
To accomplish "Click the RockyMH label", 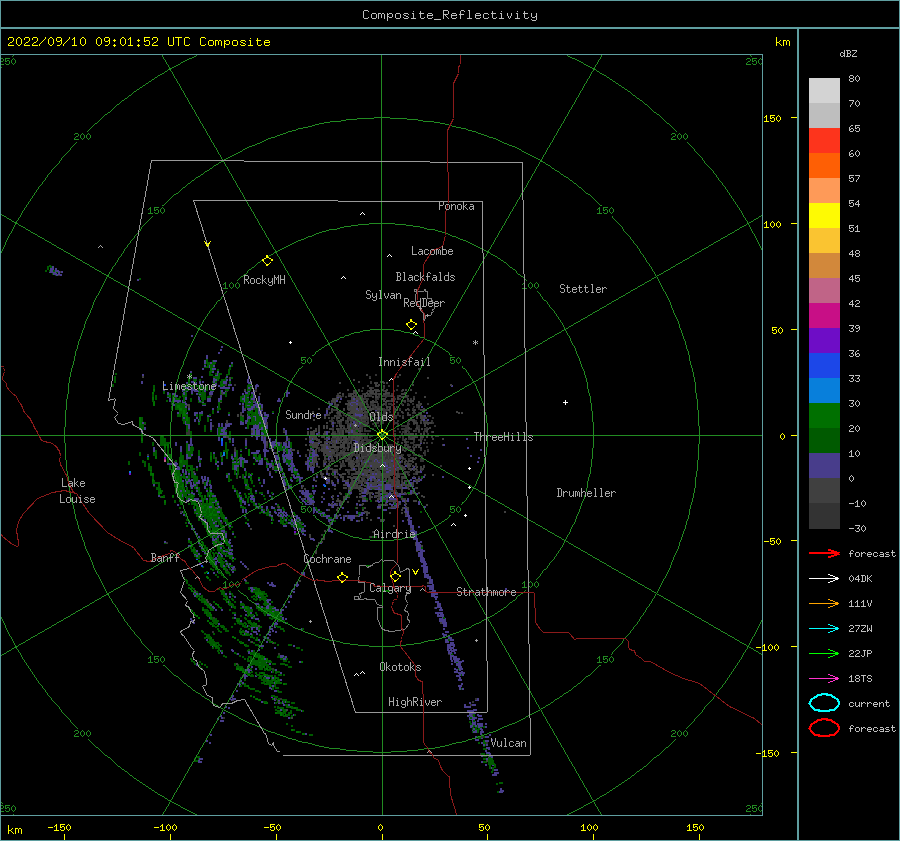I will tap(264, 280).
